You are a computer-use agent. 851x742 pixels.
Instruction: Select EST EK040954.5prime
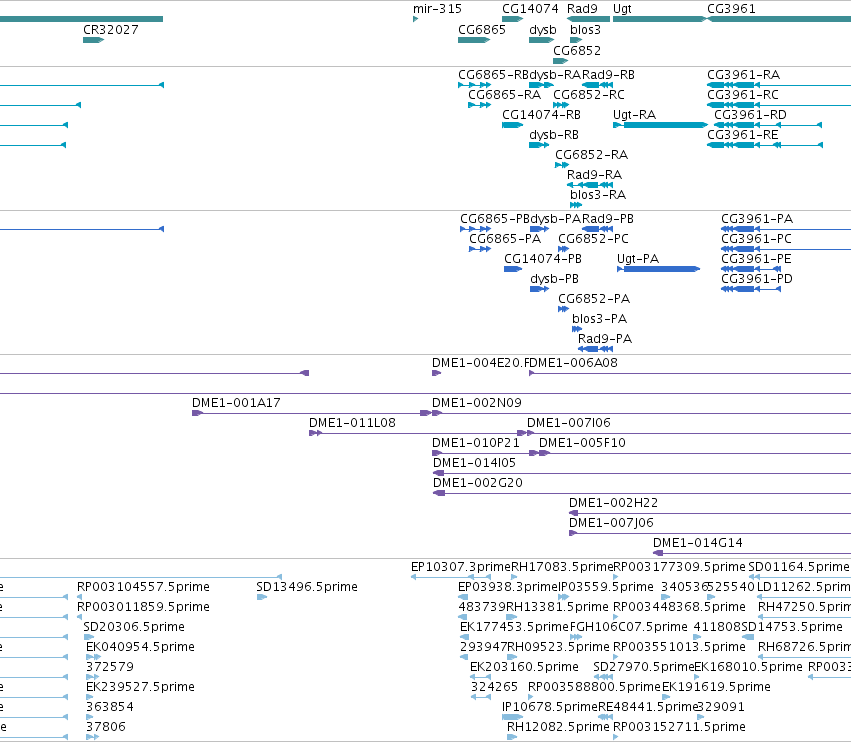pos(140,647)
